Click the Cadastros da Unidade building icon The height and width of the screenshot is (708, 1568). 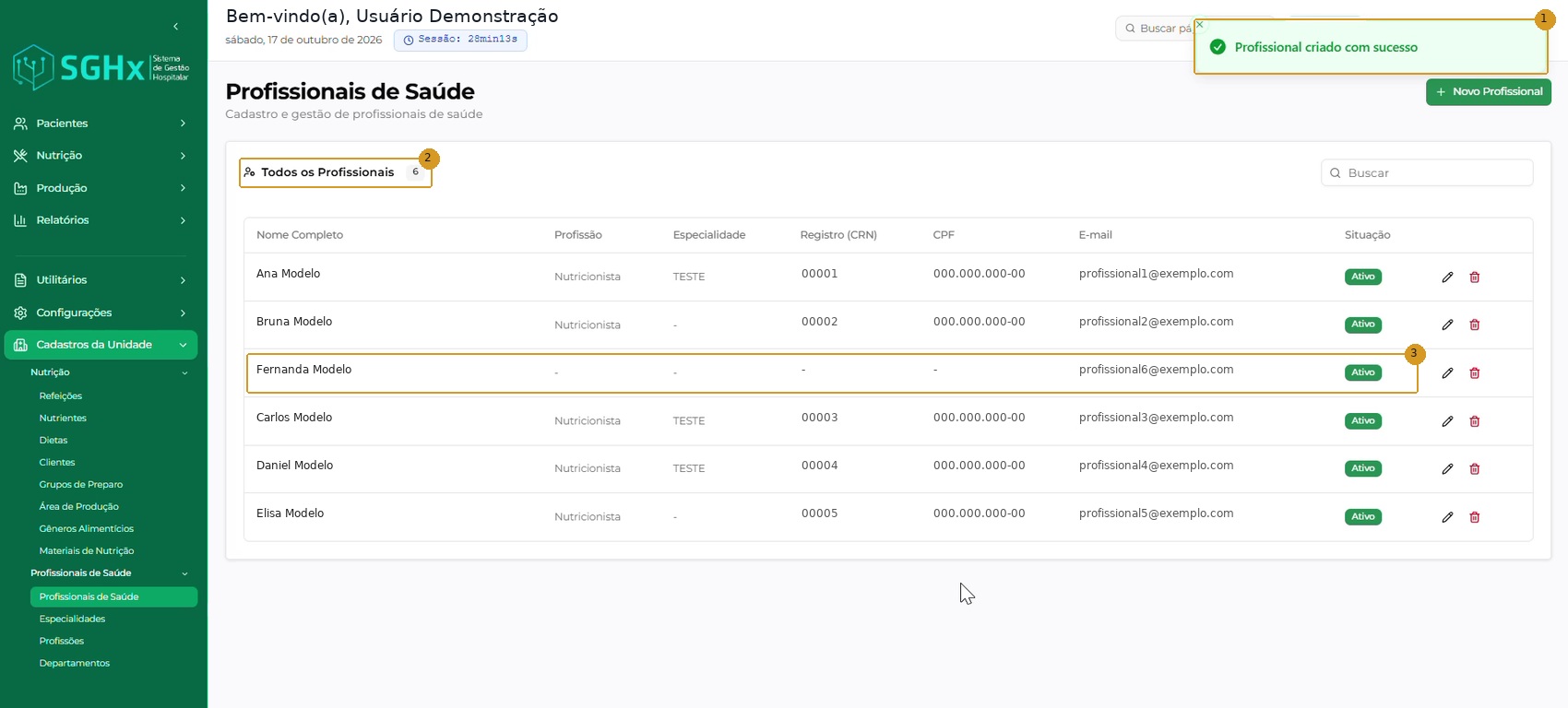point(20,345)
